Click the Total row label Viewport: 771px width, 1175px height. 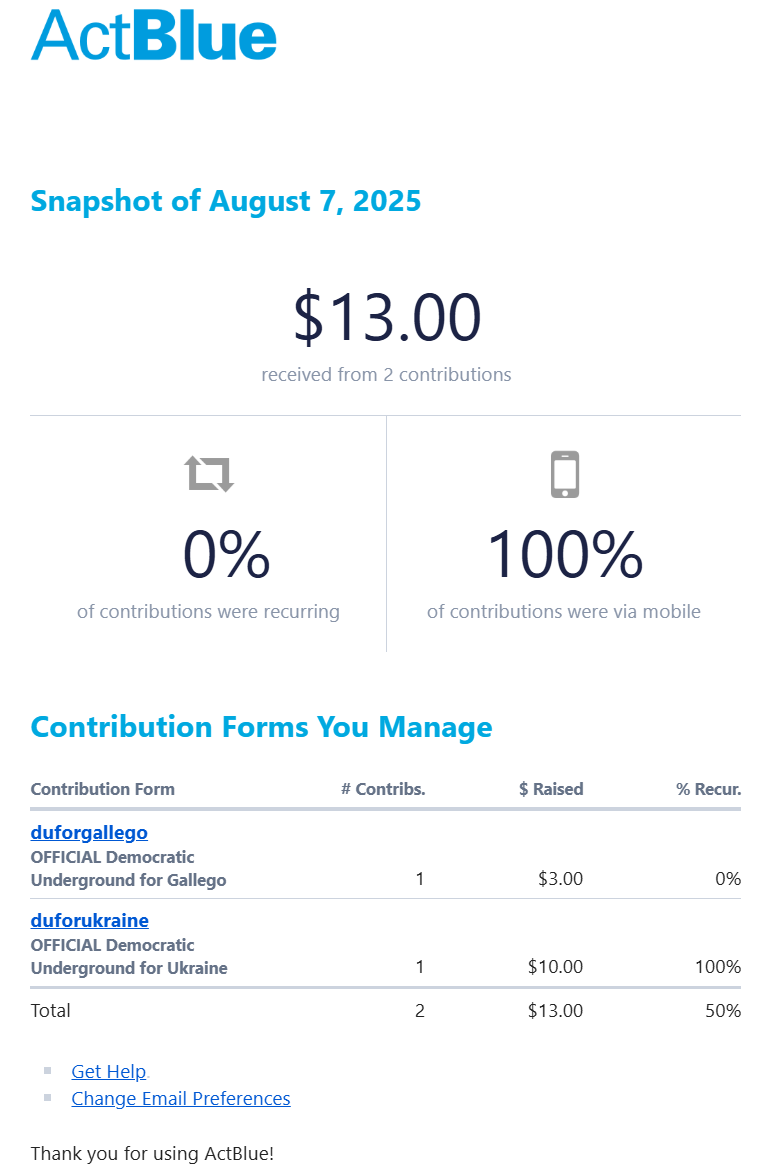click(51, 1010)
